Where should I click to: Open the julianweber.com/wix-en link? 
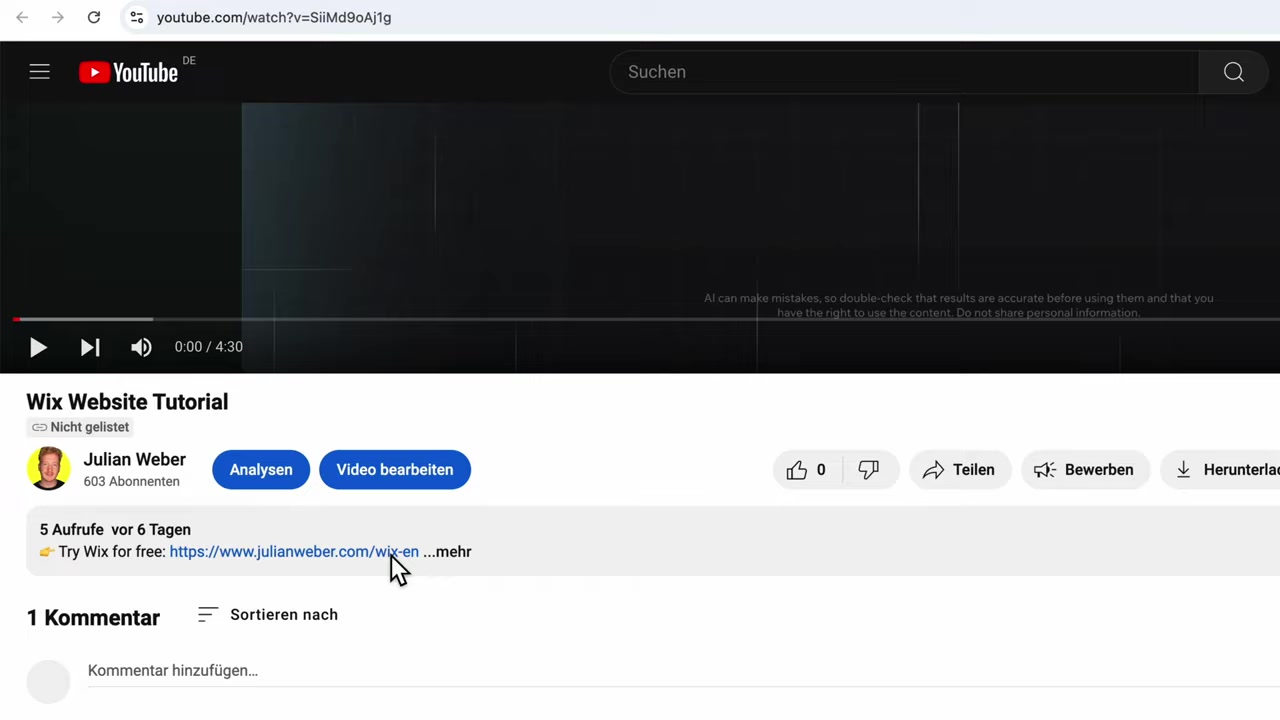point(294,552)
